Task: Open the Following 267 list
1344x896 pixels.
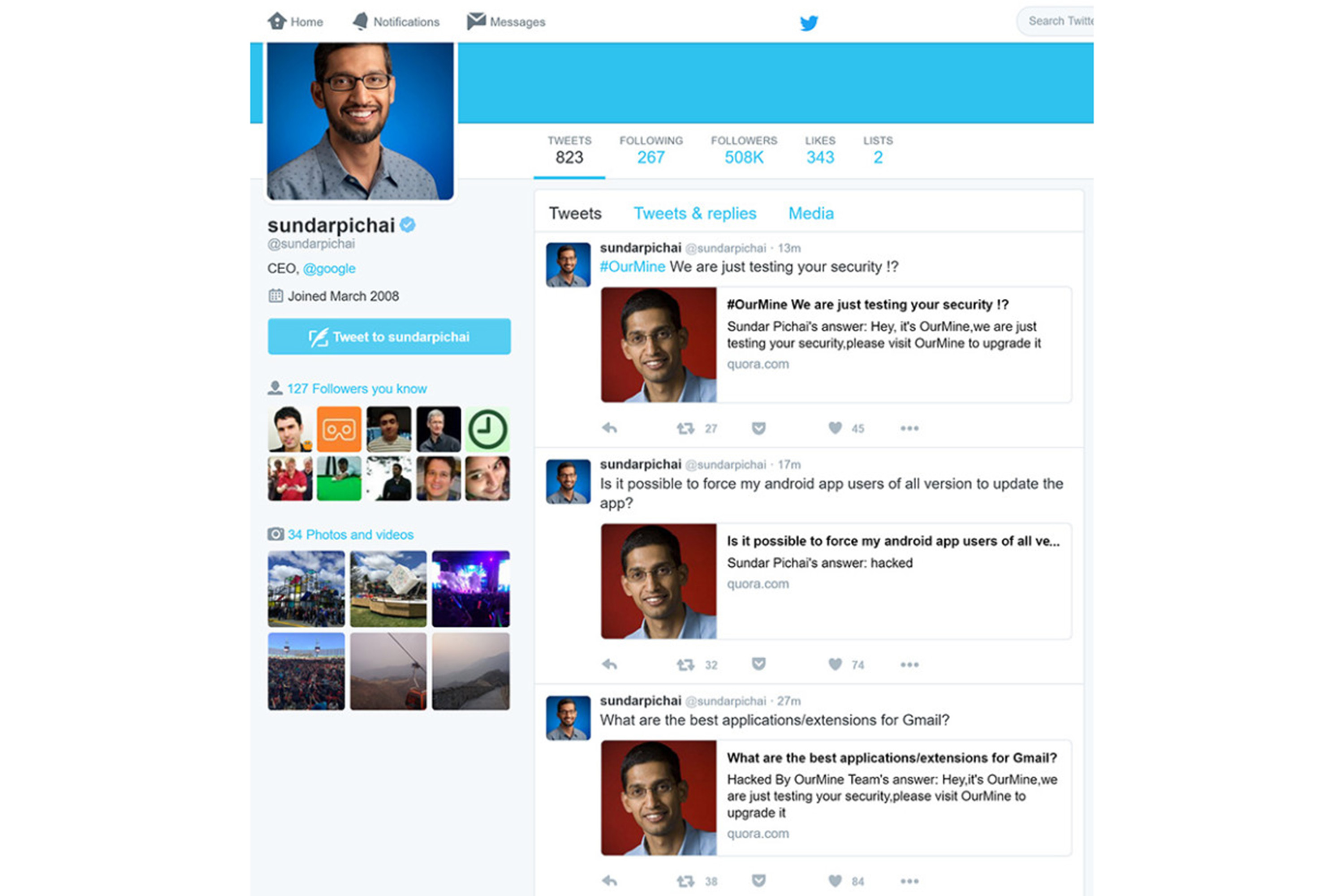Action: point(651,150)
